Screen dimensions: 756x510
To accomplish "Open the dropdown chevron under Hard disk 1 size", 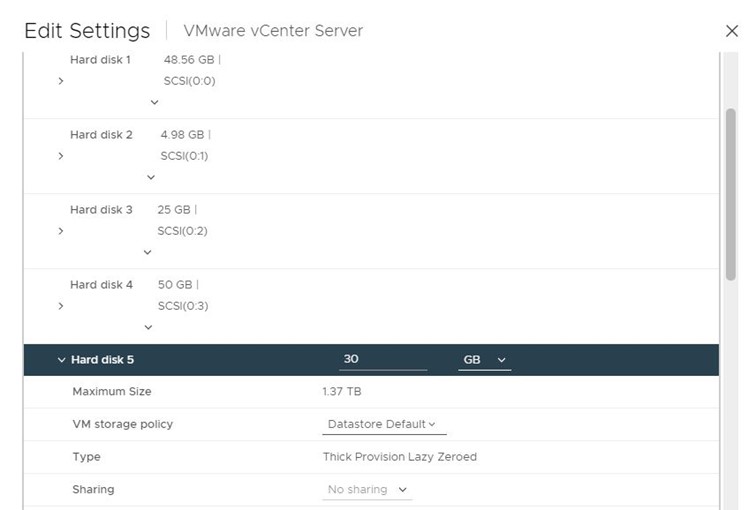I will tap(154, 102).
